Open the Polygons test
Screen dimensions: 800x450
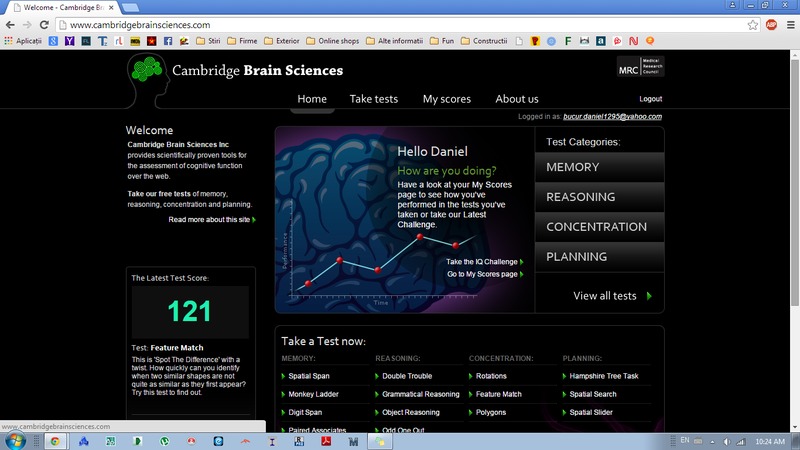point(491,412)
